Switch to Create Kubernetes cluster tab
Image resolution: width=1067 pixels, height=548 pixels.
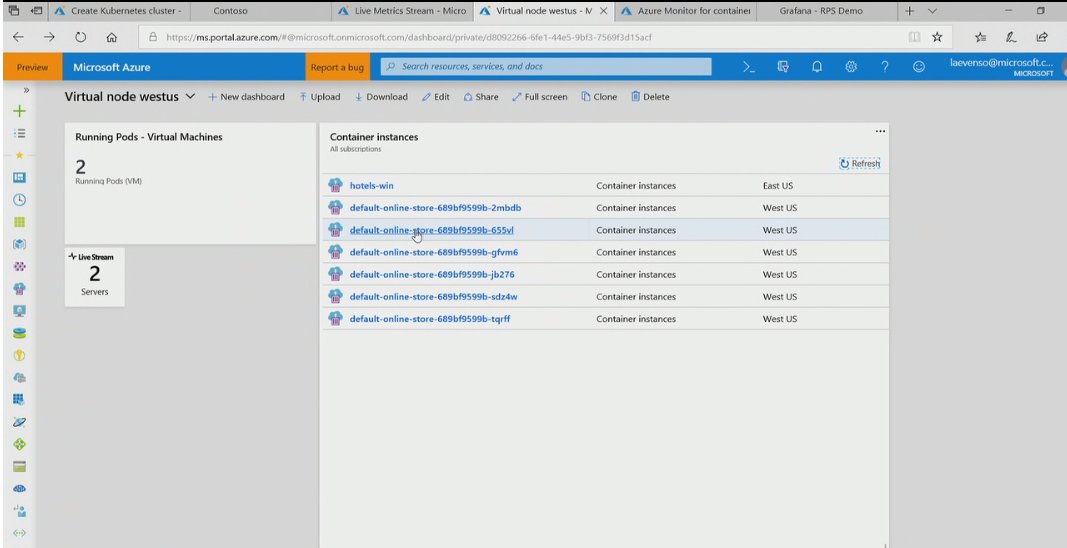[118, 11]
